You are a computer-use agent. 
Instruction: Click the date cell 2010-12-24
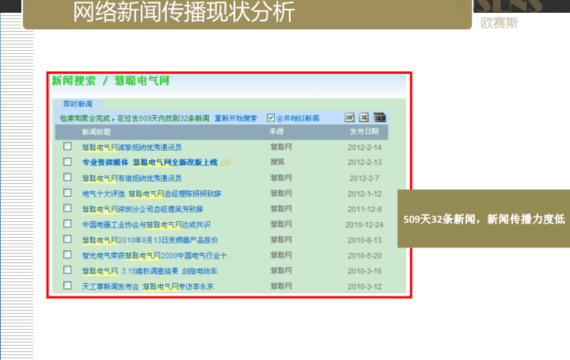364,225
